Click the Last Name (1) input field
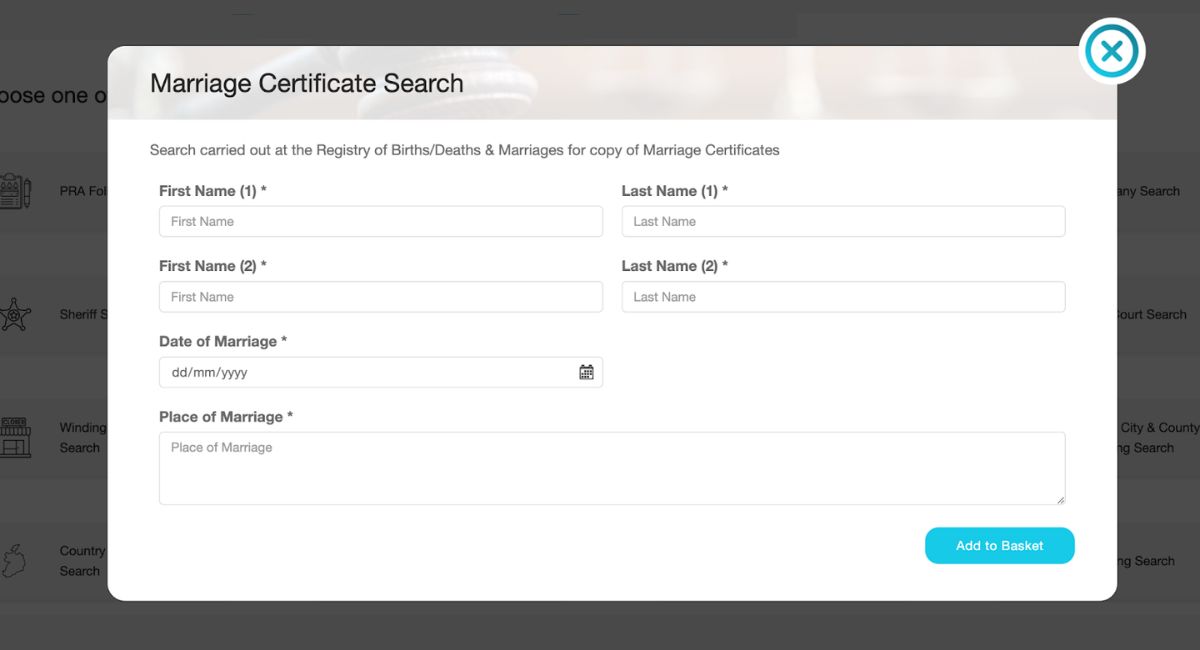The image size is (1200, 650). coord(843,221)
